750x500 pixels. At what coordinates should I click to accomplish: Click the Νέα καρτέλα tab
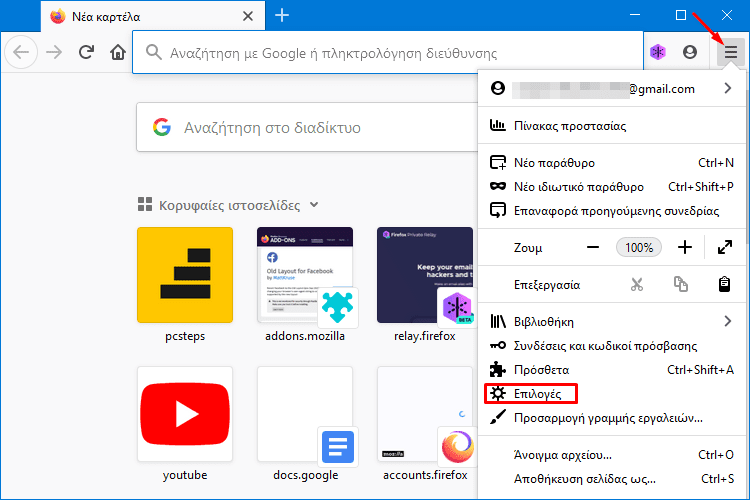coord(153,16)
